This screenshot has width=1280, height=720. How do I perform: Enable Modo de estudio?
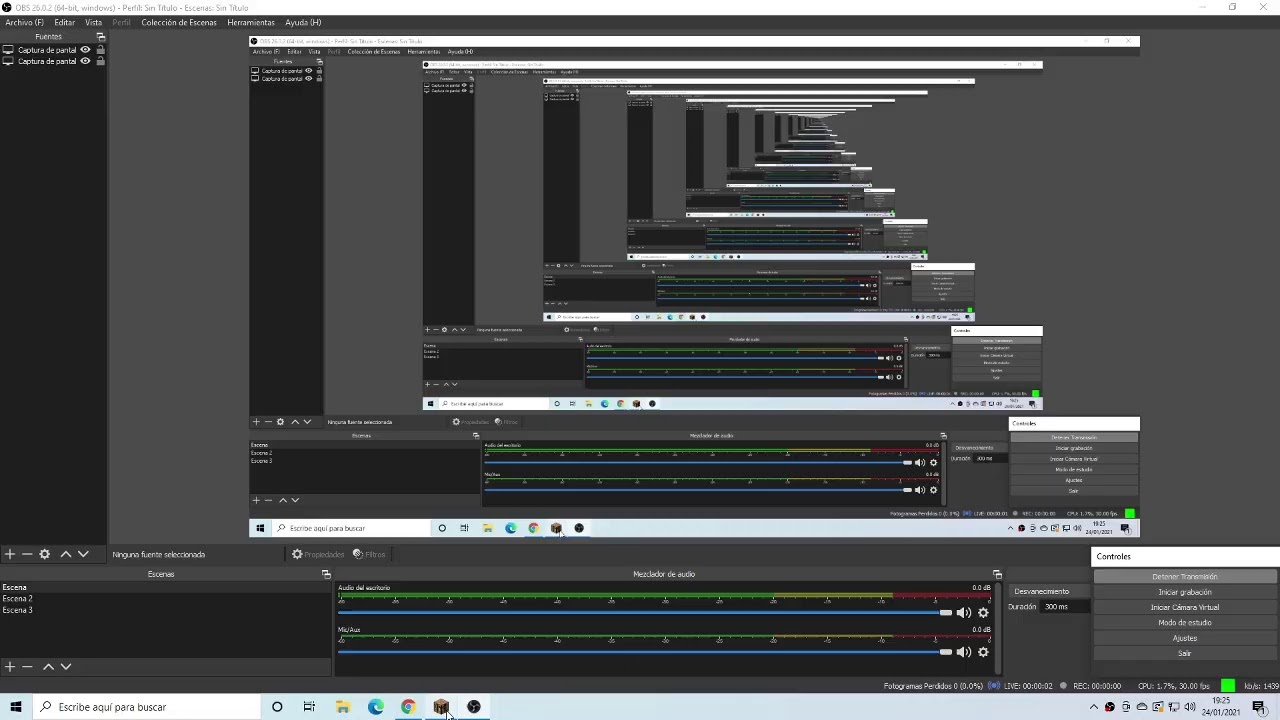point(1185,622)
